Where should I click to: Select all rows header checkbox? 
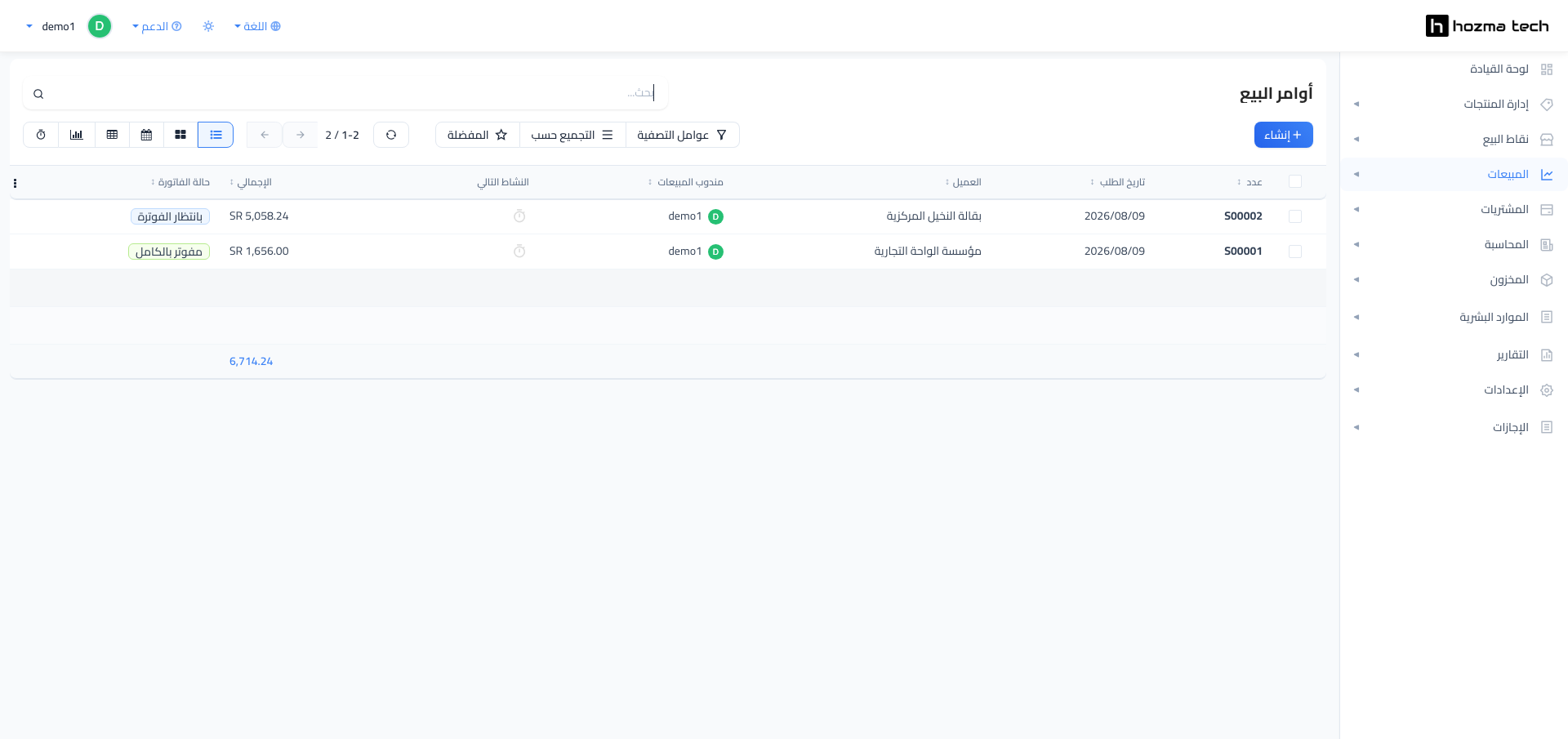coord(1295,181)
